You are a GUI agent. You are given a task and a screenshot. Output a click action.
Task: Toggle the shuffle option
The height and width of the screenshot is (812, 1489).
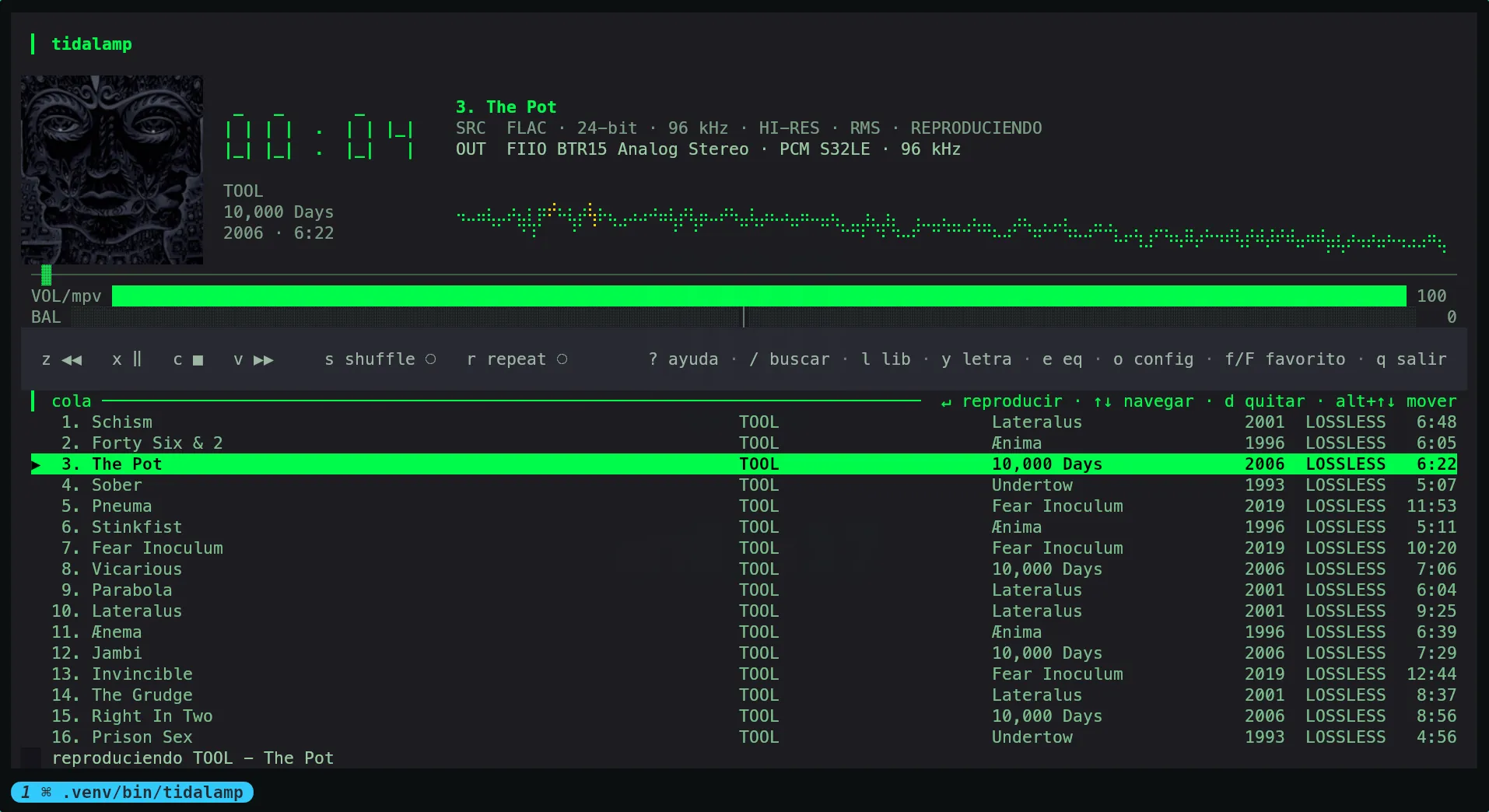point(380,359)
